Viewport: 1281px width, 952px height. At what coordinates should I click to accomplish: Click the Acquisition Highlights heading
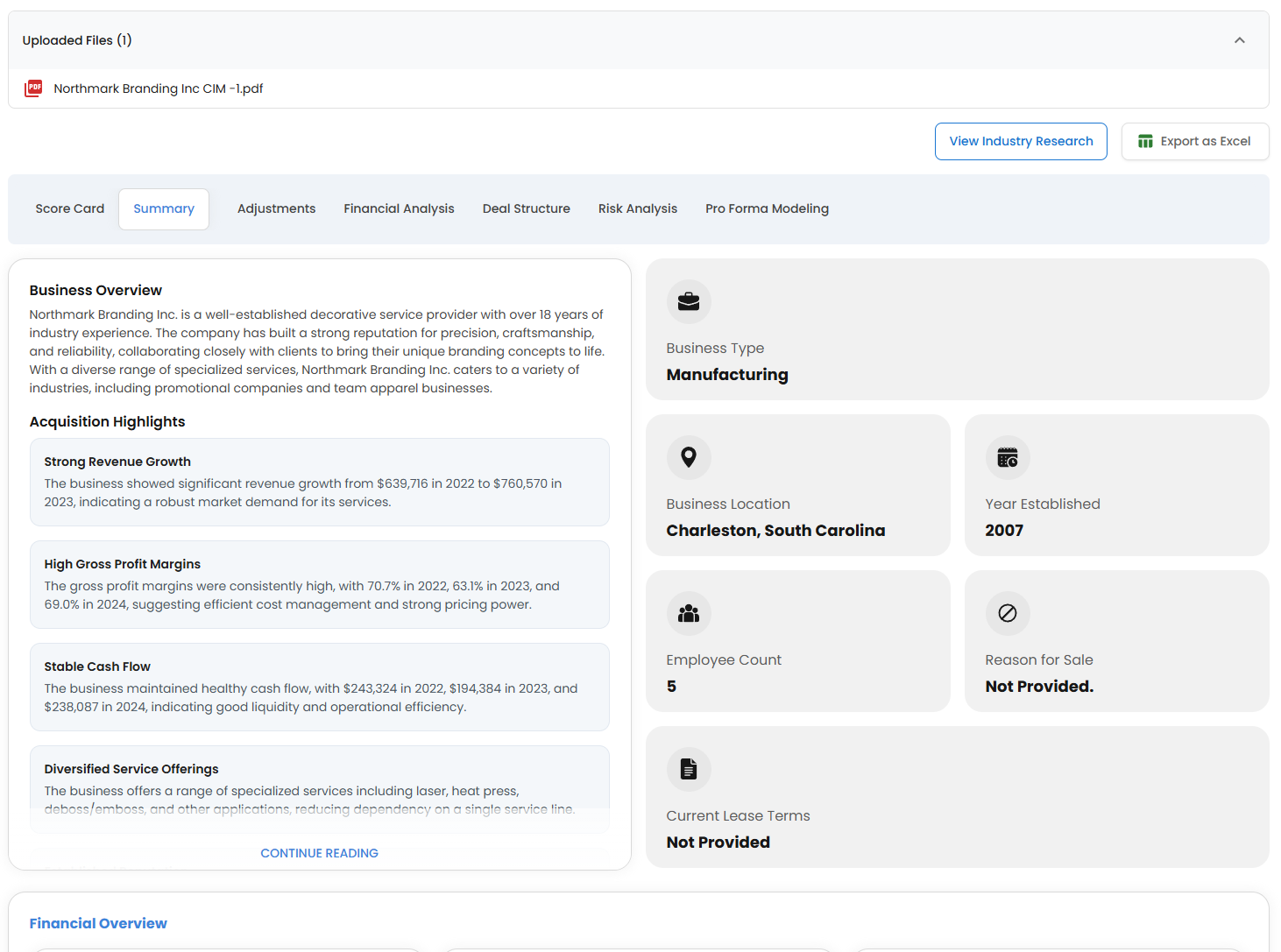(108, 421)
